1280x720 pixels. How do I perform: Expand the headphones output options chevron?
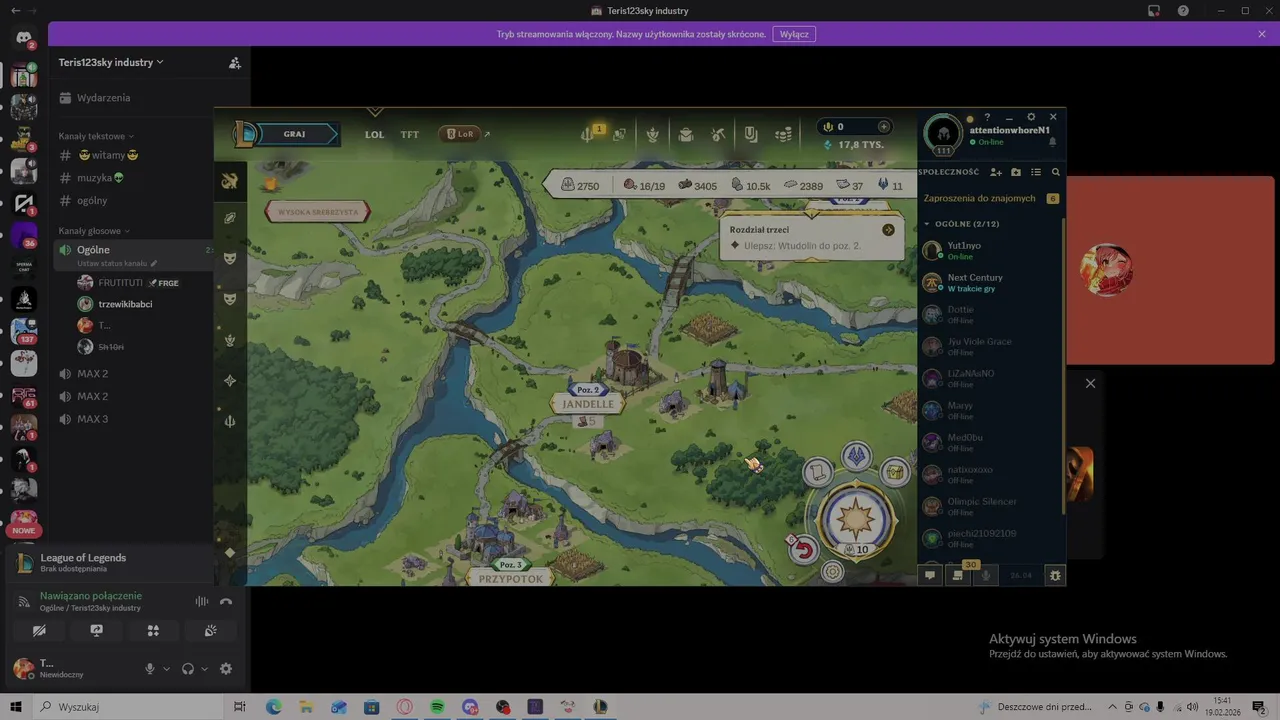point(204,669)
